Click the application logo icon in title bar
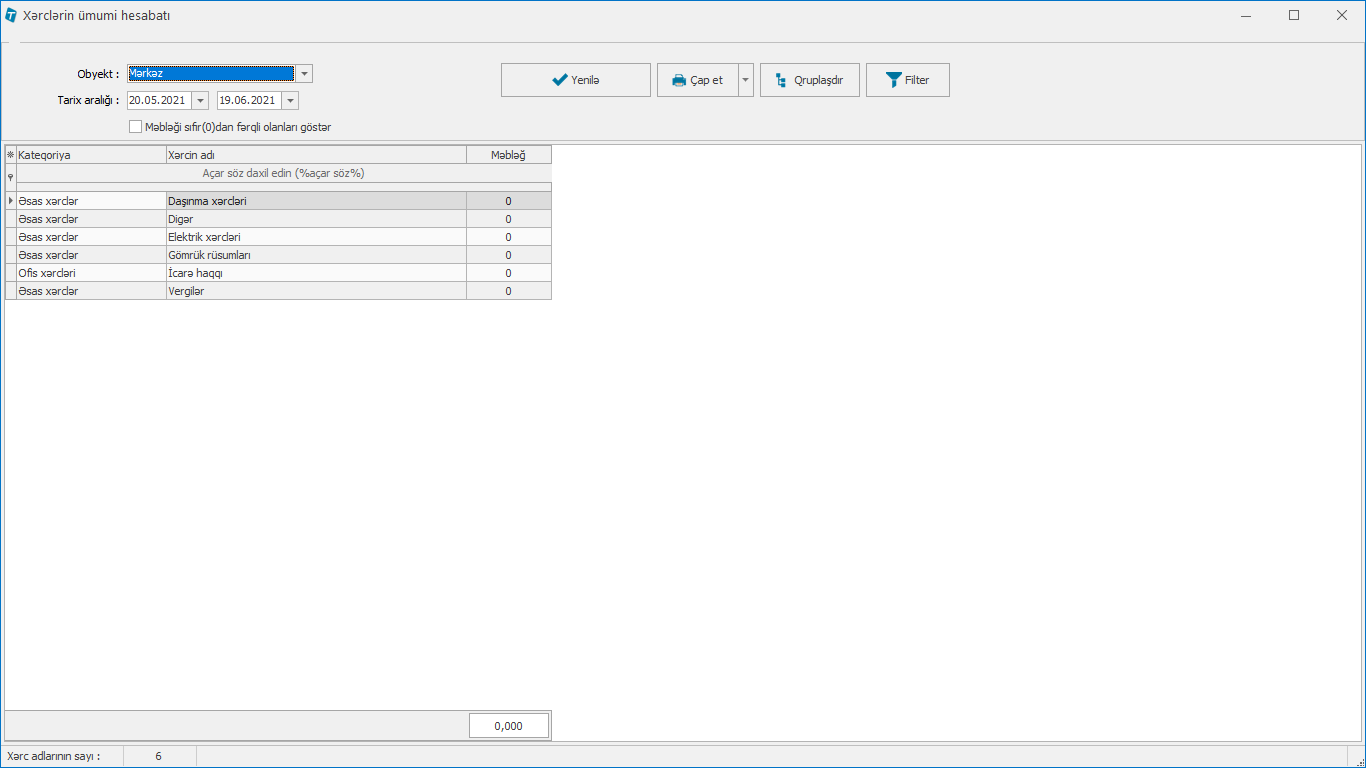 (x=11, y=16)
